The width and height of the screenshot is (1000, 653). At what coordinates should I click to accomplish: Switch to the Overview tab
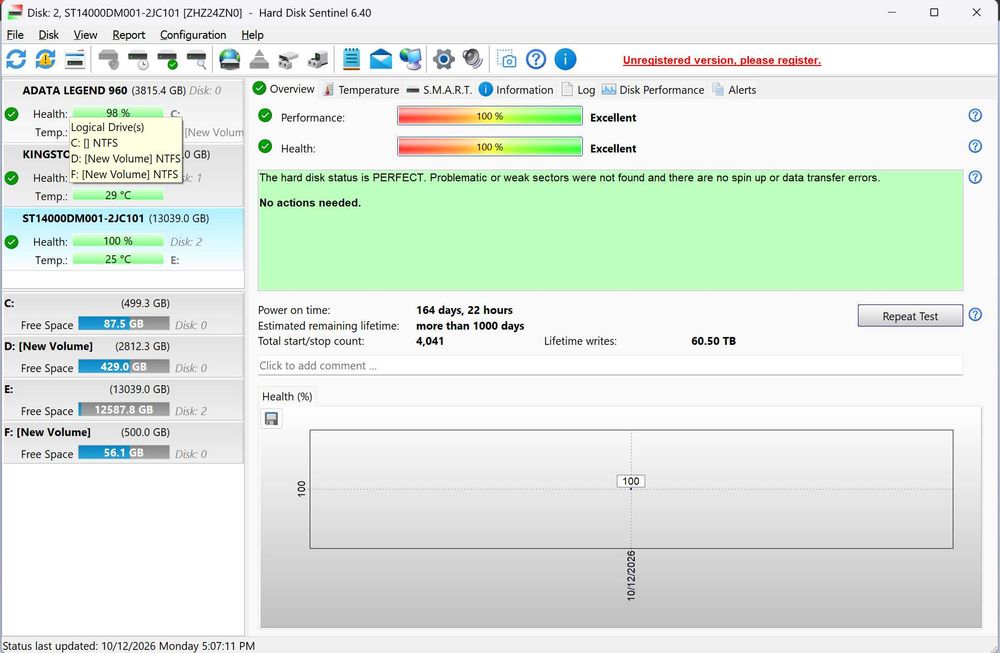[284, 89]
